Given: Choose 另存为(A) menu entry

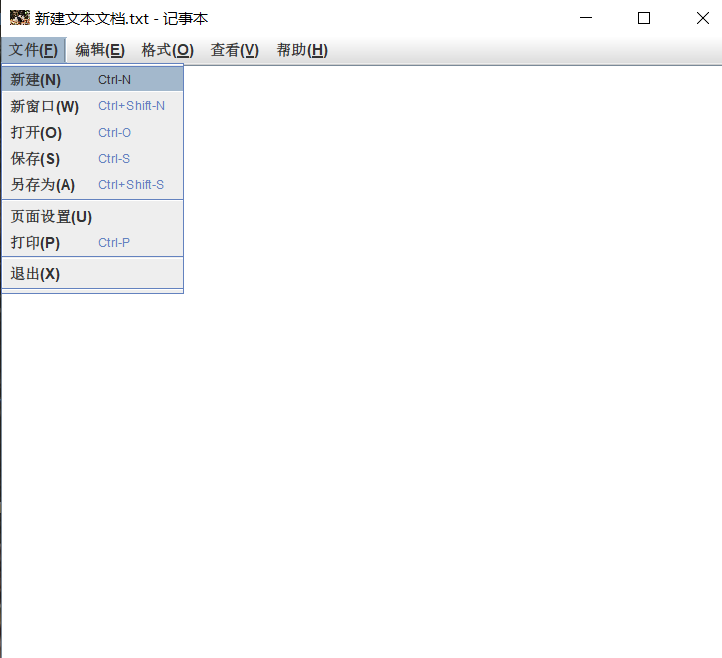Looking at the screenshot, I should coord(93,185).
